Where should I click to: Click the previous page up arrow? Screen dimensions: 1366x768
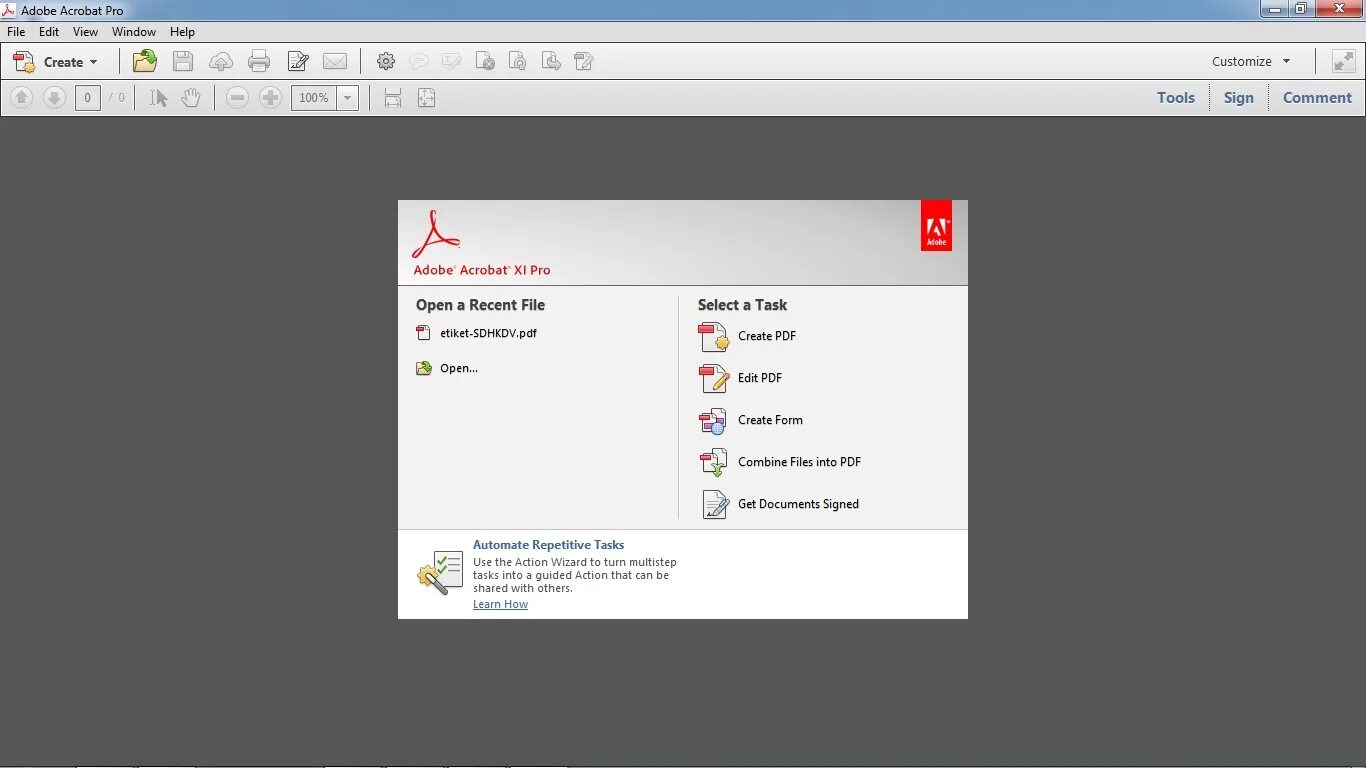click(x=22, y=97)
